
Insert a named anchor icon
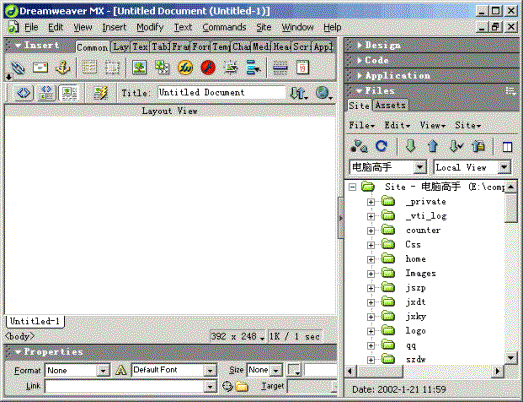(x=63, y=68)
